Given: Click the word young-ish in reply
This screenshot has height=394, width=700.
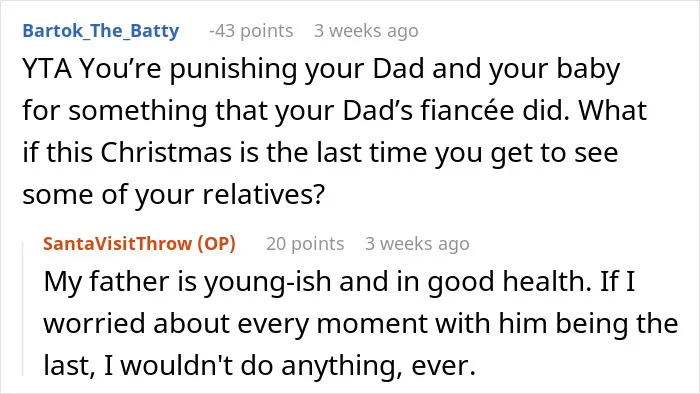Looking at the screenshot, I should (267, 282).
